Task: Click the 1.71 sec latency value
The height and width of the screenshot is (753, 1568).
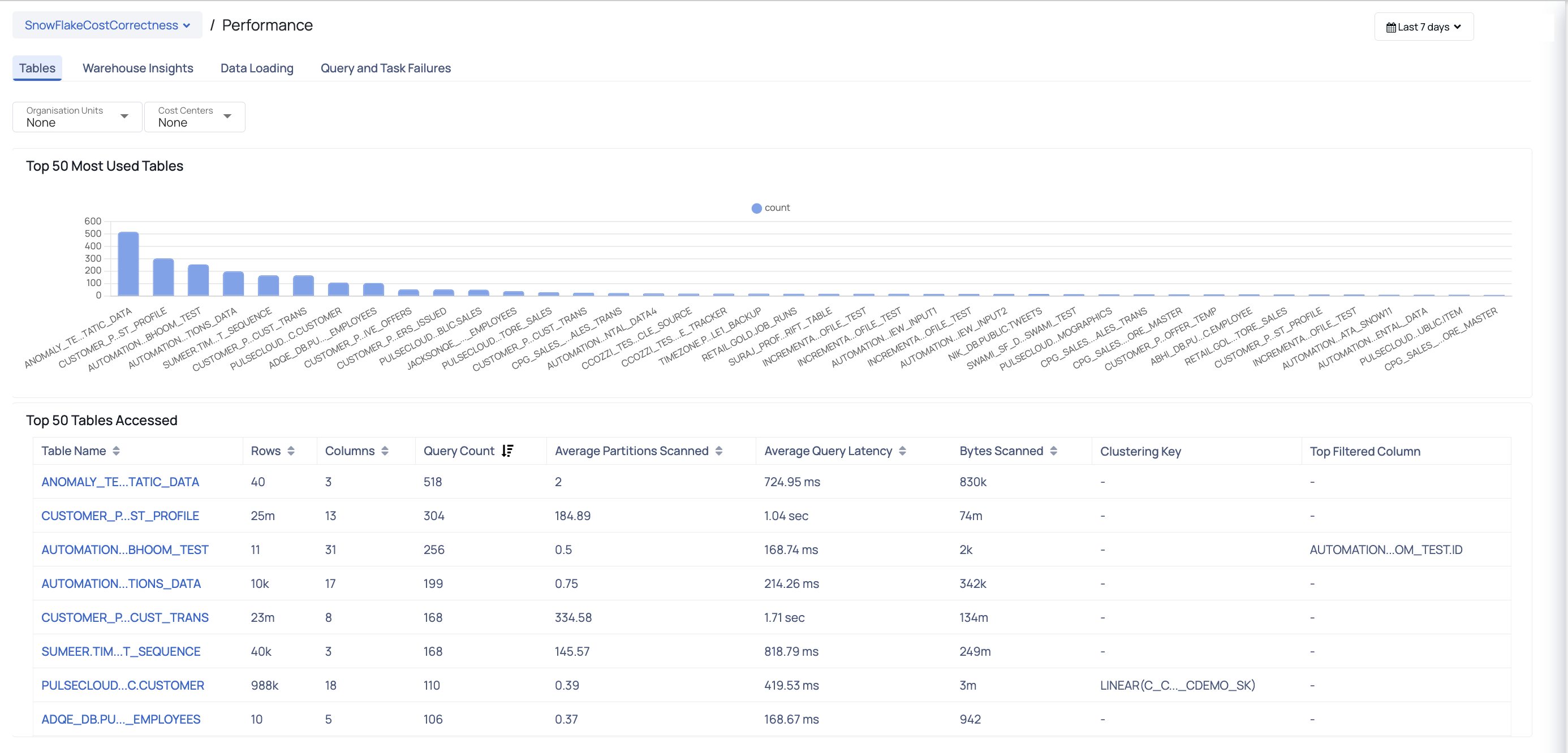Action: click(784, 618)
